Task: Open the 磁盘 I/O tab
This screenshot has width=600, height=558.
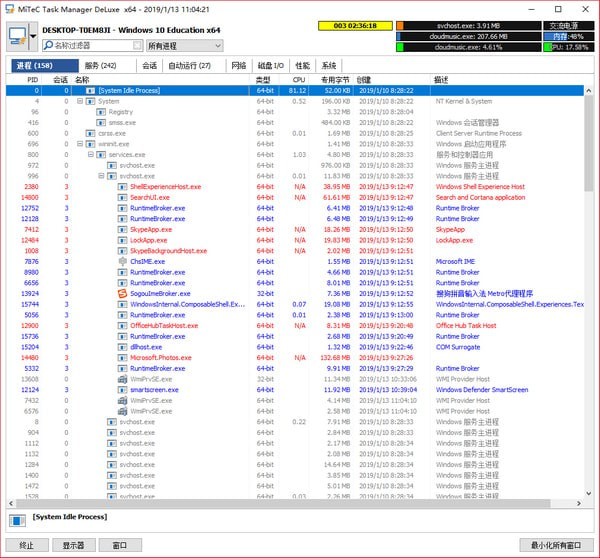Action: [x=269, y=65]
